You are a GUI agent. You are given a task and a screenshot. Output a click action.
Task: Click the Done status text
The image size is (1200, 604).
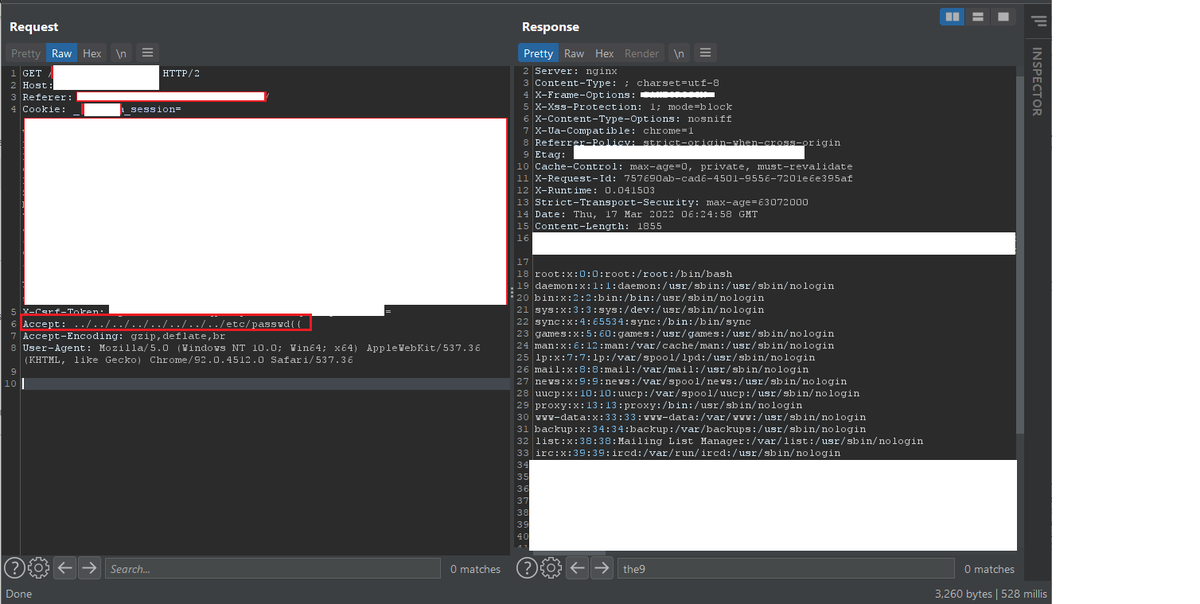coord(18,593)
